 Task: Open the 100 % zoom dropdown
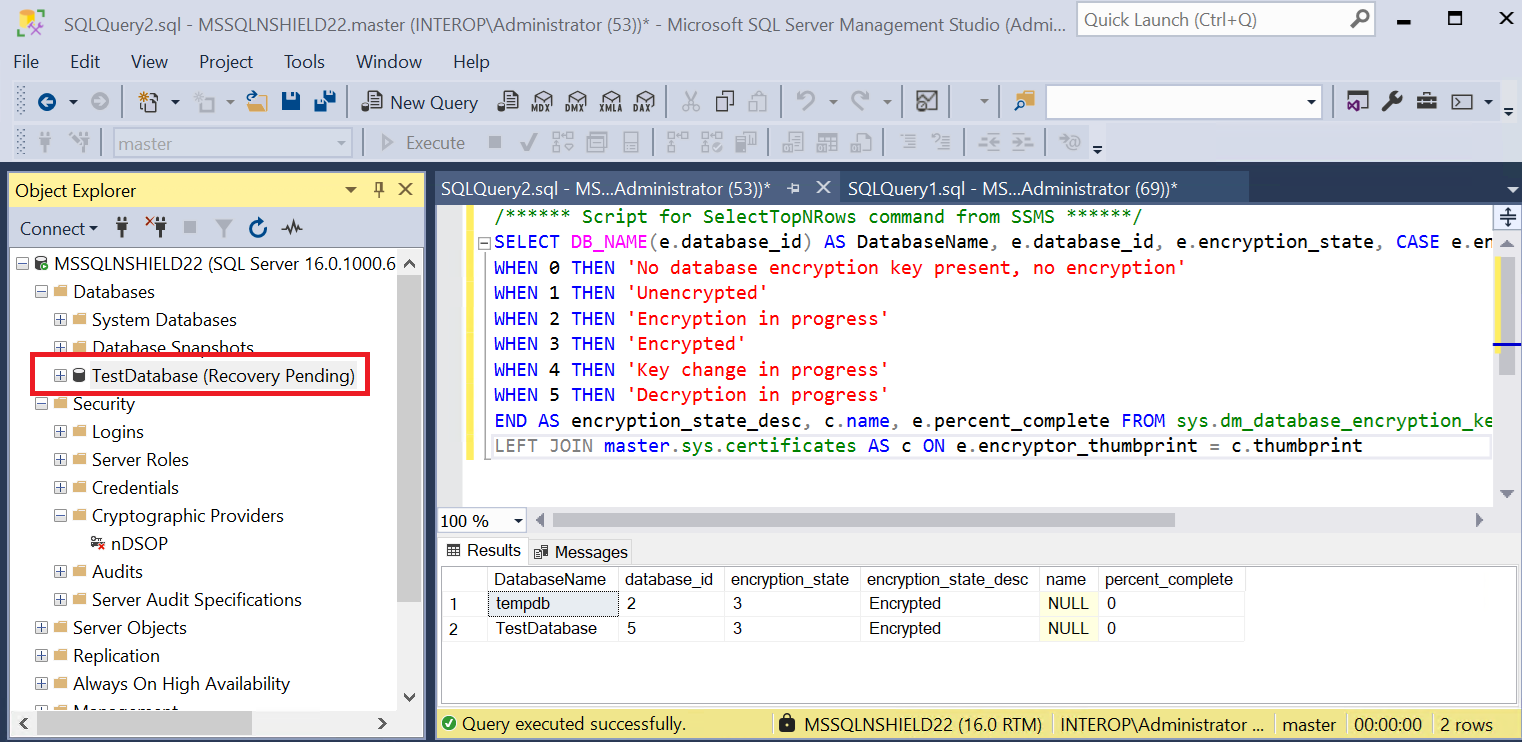click(518, 520)
